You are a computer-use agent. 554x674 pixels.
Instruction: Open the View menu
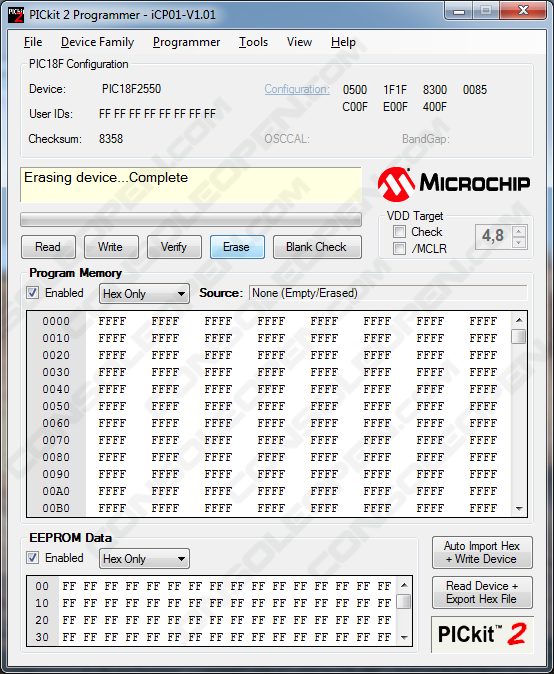(x=300, y=42)
